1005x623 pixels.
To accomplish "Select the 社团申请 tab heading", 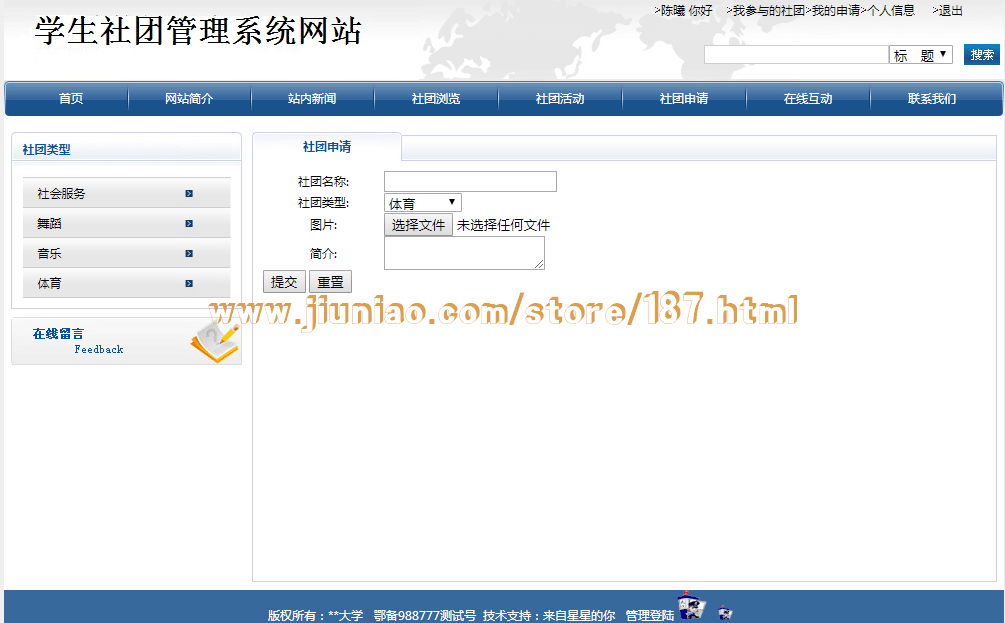I will click(327, 147).
